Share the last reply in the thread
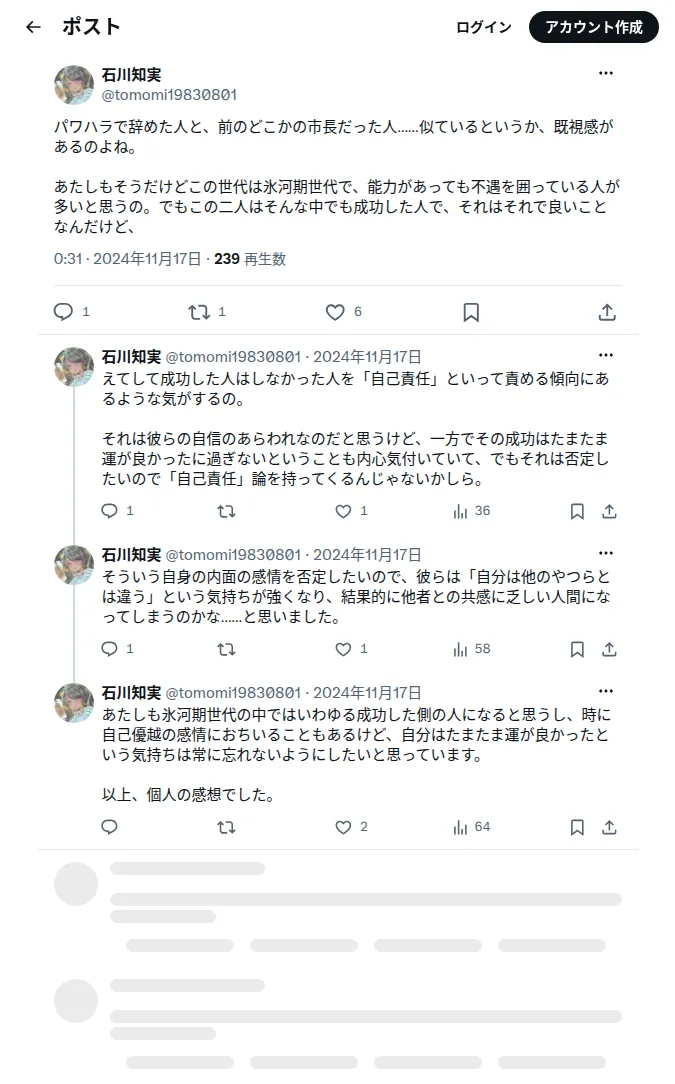Screen dimensions: 675x1084 point(609,827)
